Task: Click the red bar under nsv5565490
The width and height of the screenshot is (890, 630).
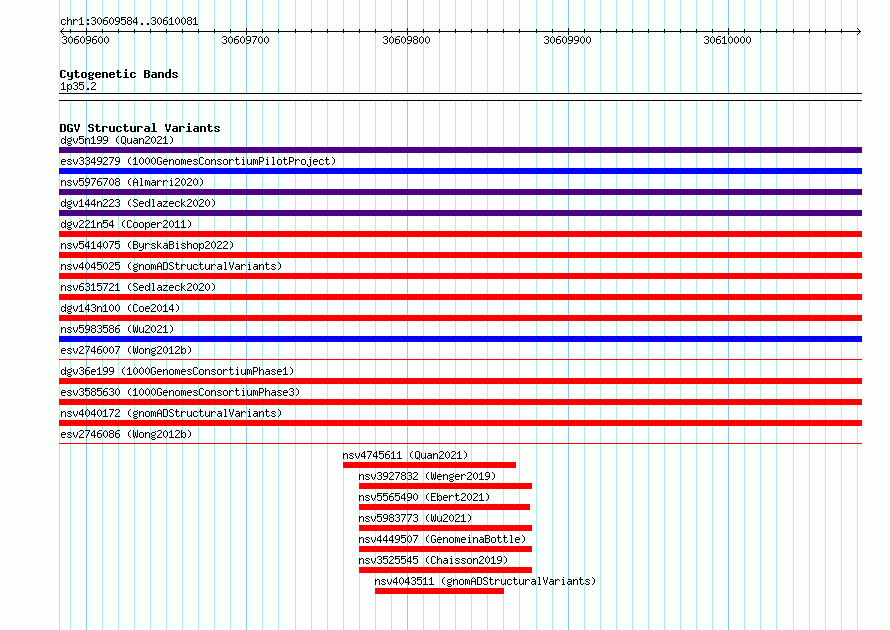Action: pos(444,507)
